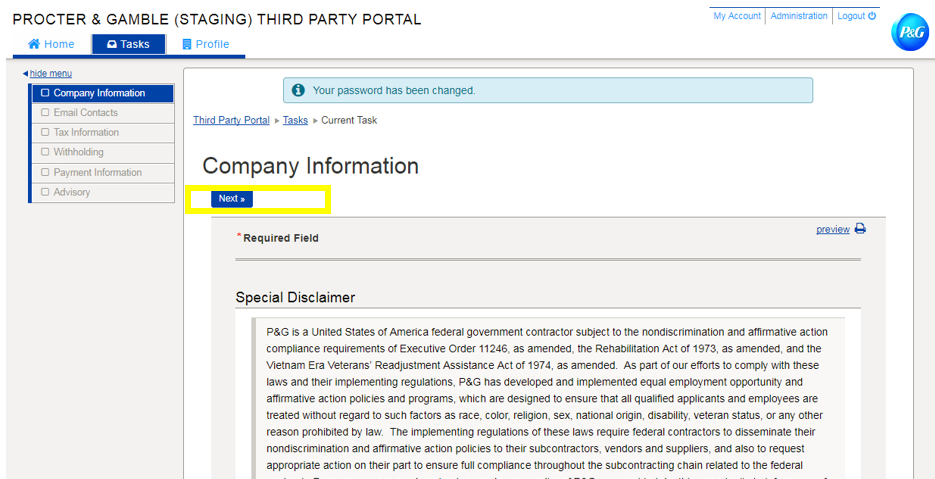
Task: Click the Required Field label
Action: tap(281, 239)
